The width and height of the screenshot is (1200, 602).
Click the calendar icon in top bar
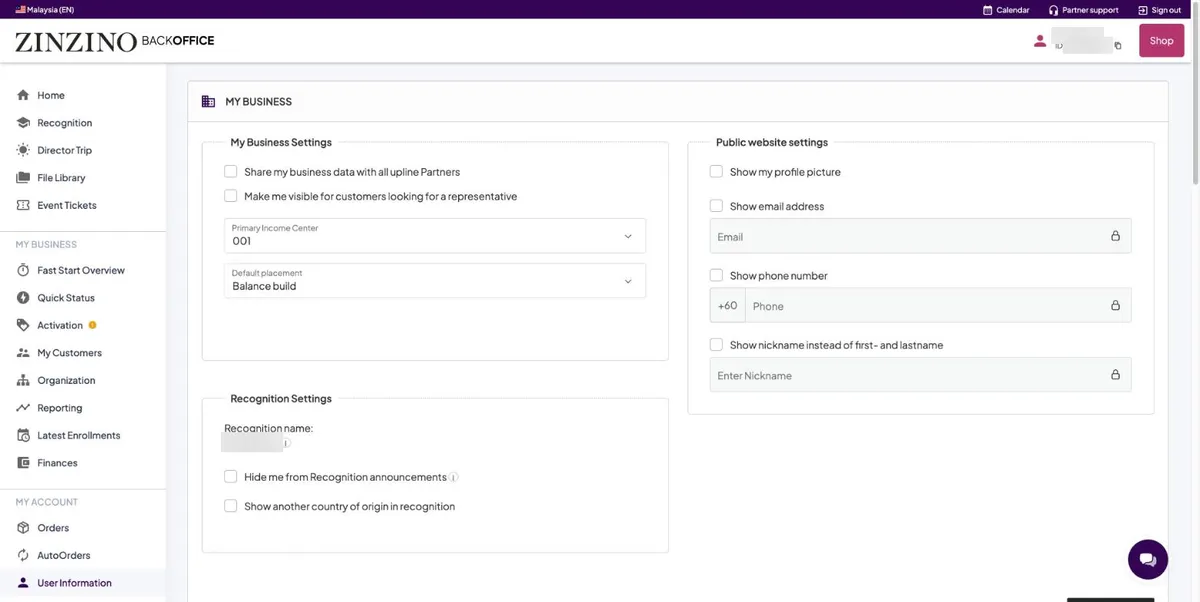pos(988,10)
